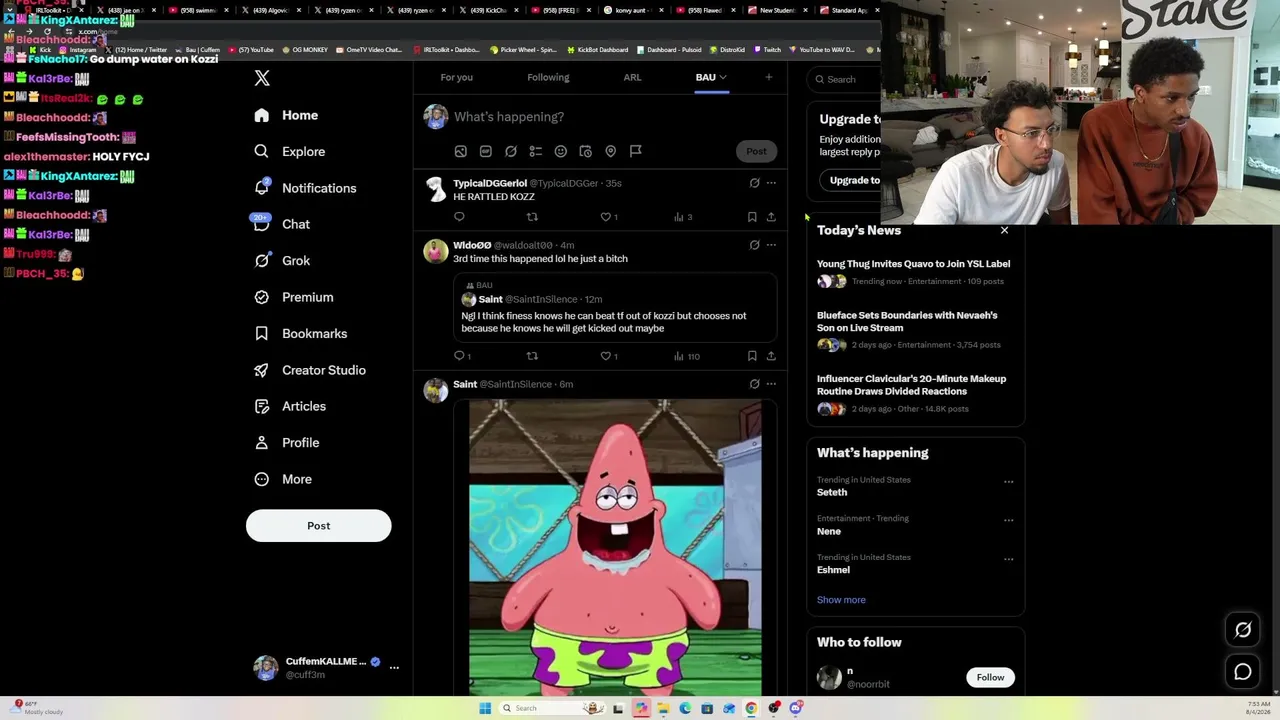Open more options on Wldo00's post
This screenshot has width=1280, height=720.
pos(771,245)
